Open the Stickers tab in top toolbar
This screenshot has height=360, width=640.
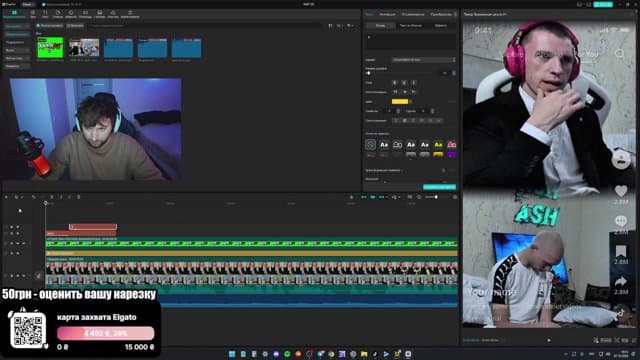[x=58, y=14]
